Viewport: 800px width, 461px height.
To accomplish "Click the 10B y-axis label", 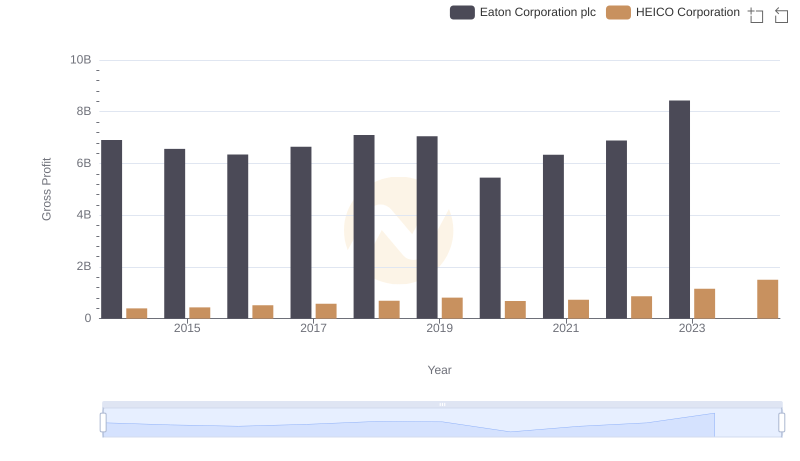I will tap(81, 60).
